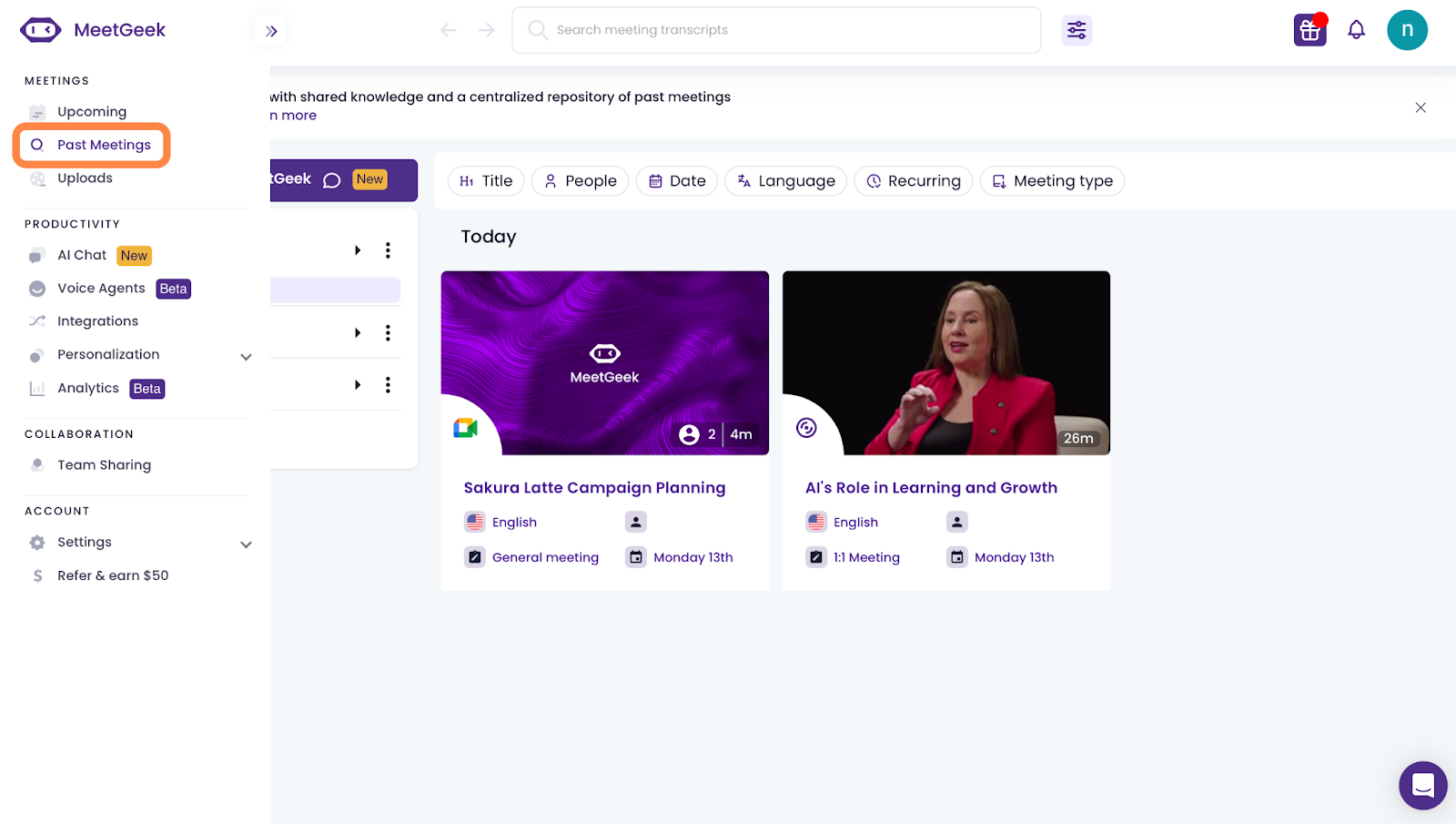Image resolution: width=1456 pixels, height=824 pixels.
Task: Go to Upcoming meetings
Action: (92, 112)
